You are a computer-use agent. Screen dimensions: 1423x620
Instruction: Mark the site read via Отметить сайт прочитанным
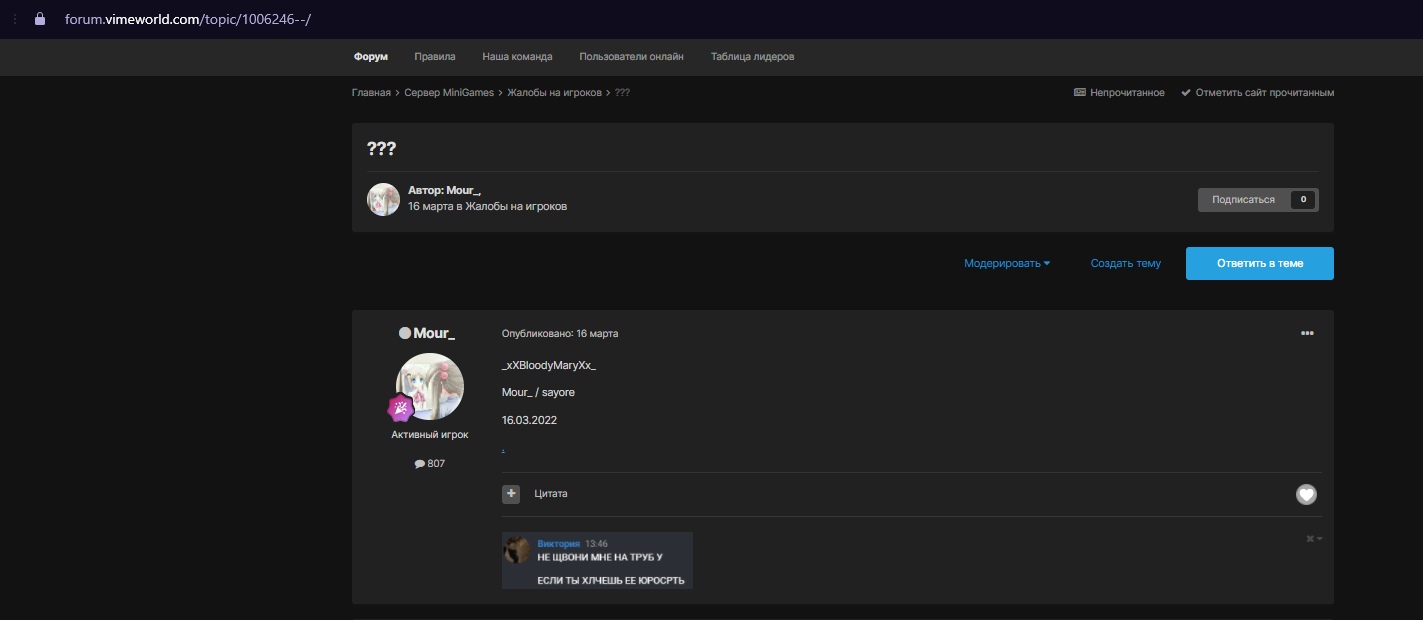1257,92
